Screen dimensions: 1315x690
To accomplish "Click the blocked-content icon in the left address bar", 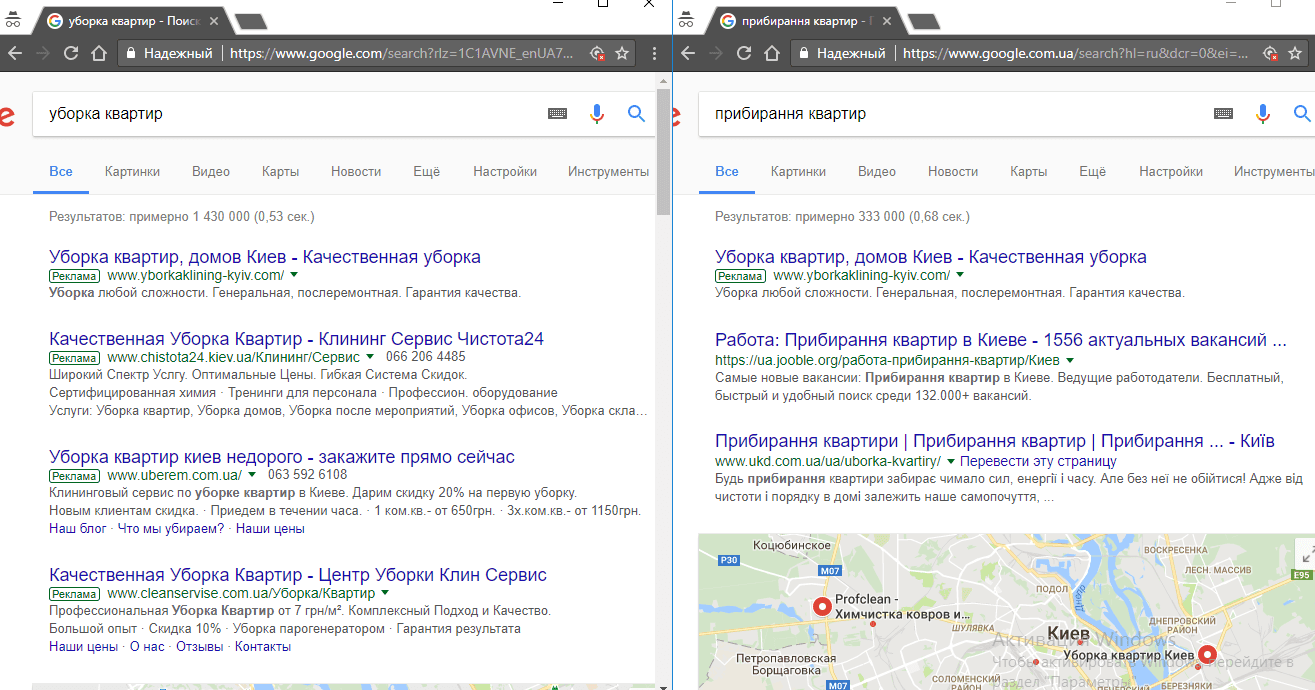I will (597, 53).
